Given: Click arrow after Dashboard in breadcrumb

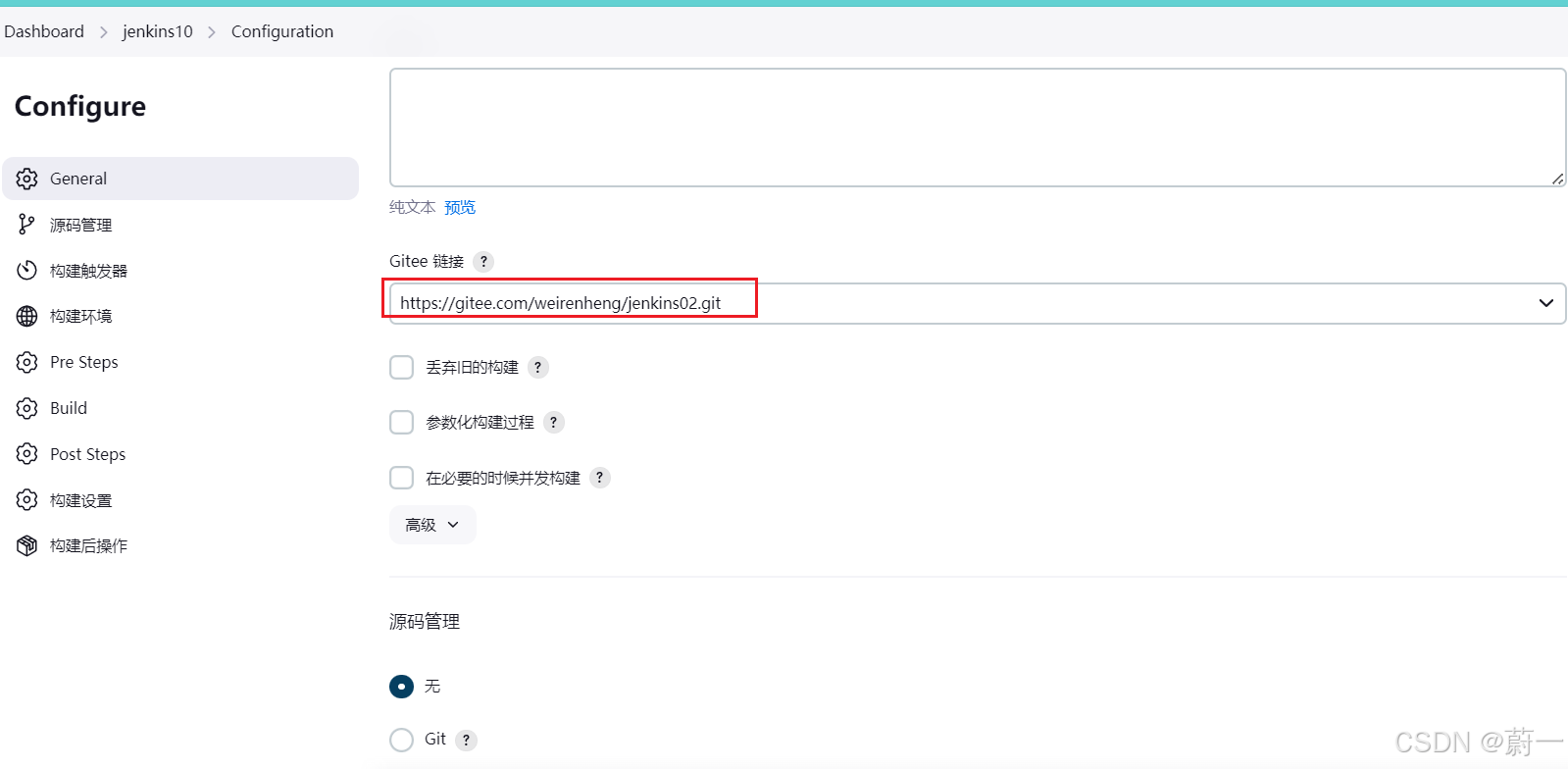Looking at the screenshot, I should point(104,32).
